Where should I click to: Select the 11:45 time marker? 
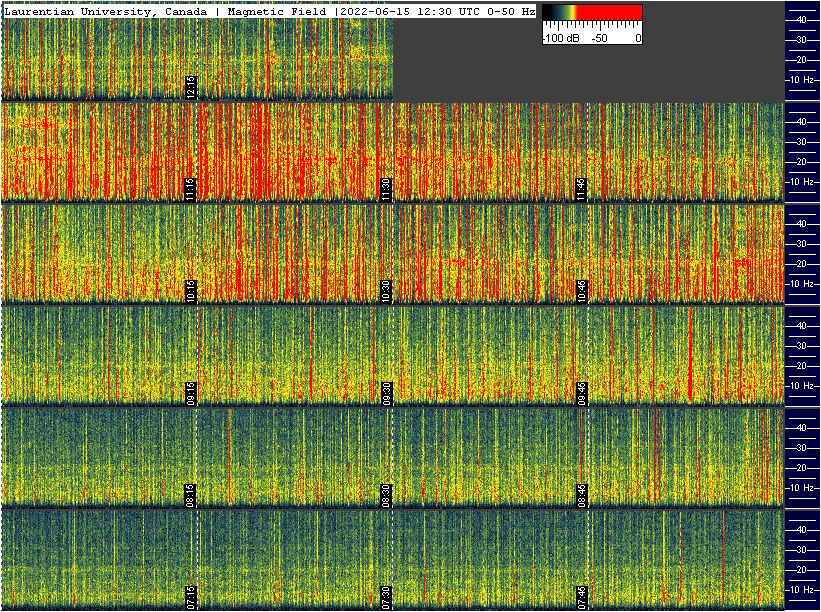(x=581, y=189)
